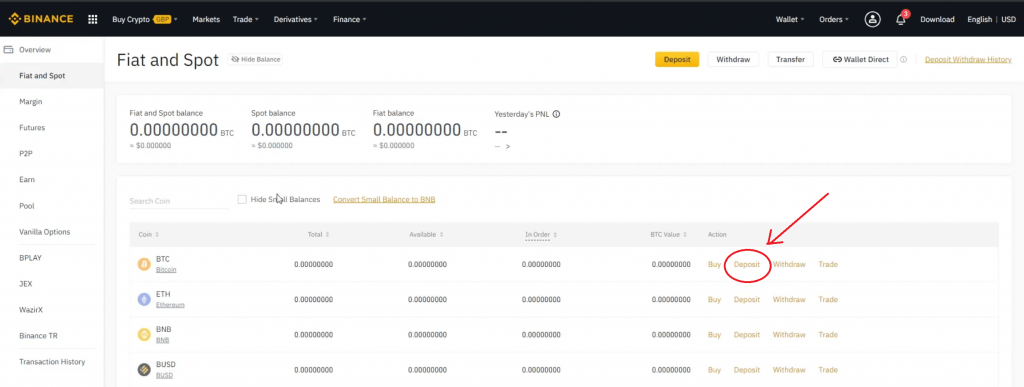This screenshot has width=1024, height=387.
Task: Select Vanilla Options in sidebar
Action: pyautogui.click(x=44, y=232)
